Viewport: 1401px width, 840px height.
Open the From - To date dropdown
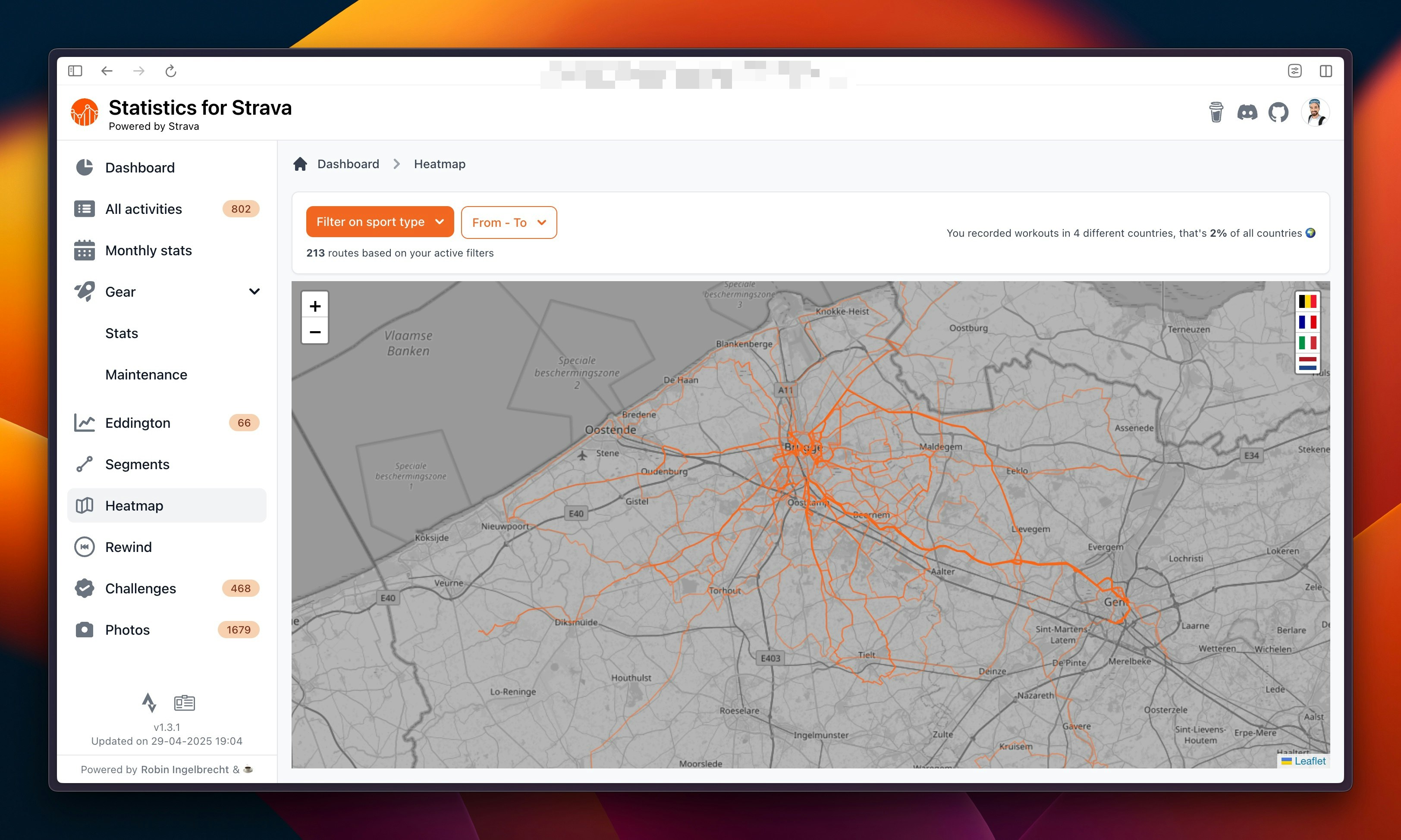tap(508, 223)
